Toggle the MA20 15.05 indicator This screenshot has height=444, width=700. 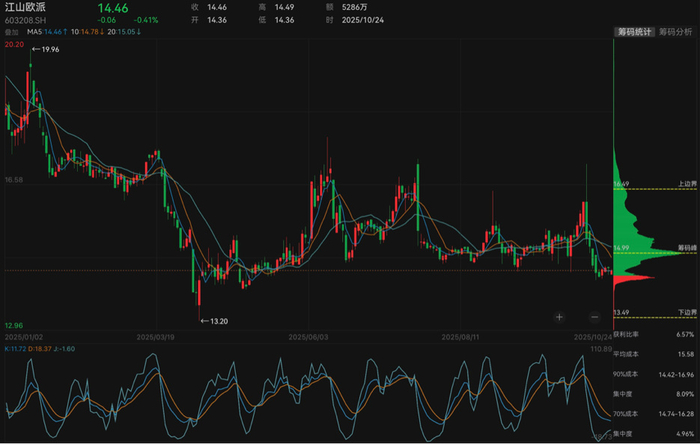(123, 32)
